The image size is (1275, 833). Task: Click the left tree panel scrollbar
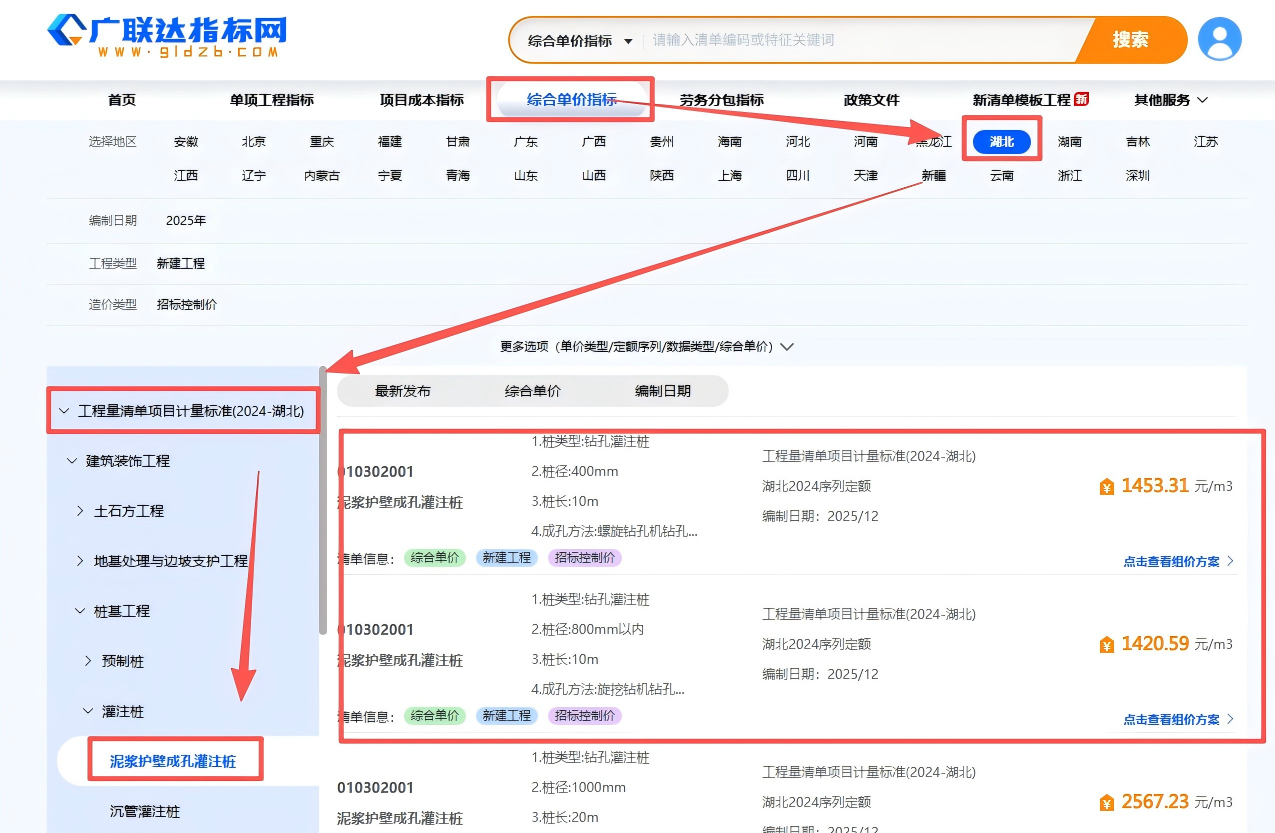coord(323,500)
